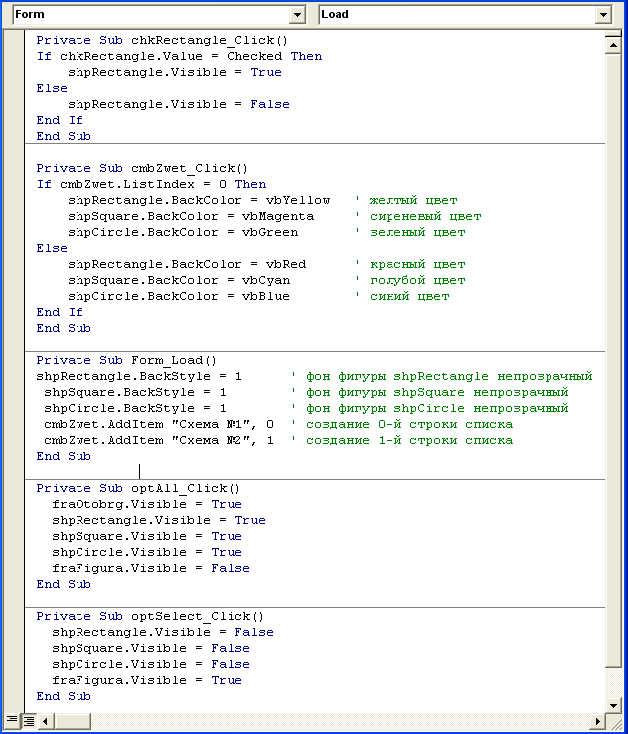Click horizontal scrollbar right arrow
This screenshot has width=628, height=734.
tap(597, 721)
